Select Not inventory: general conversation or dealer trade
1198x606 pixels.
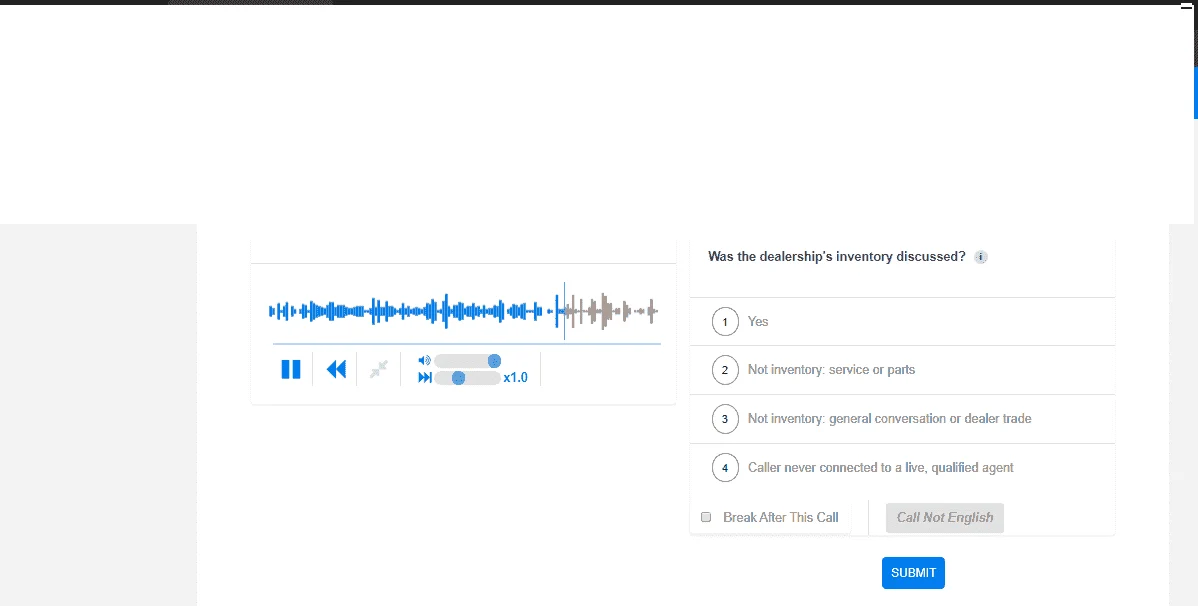902,419
